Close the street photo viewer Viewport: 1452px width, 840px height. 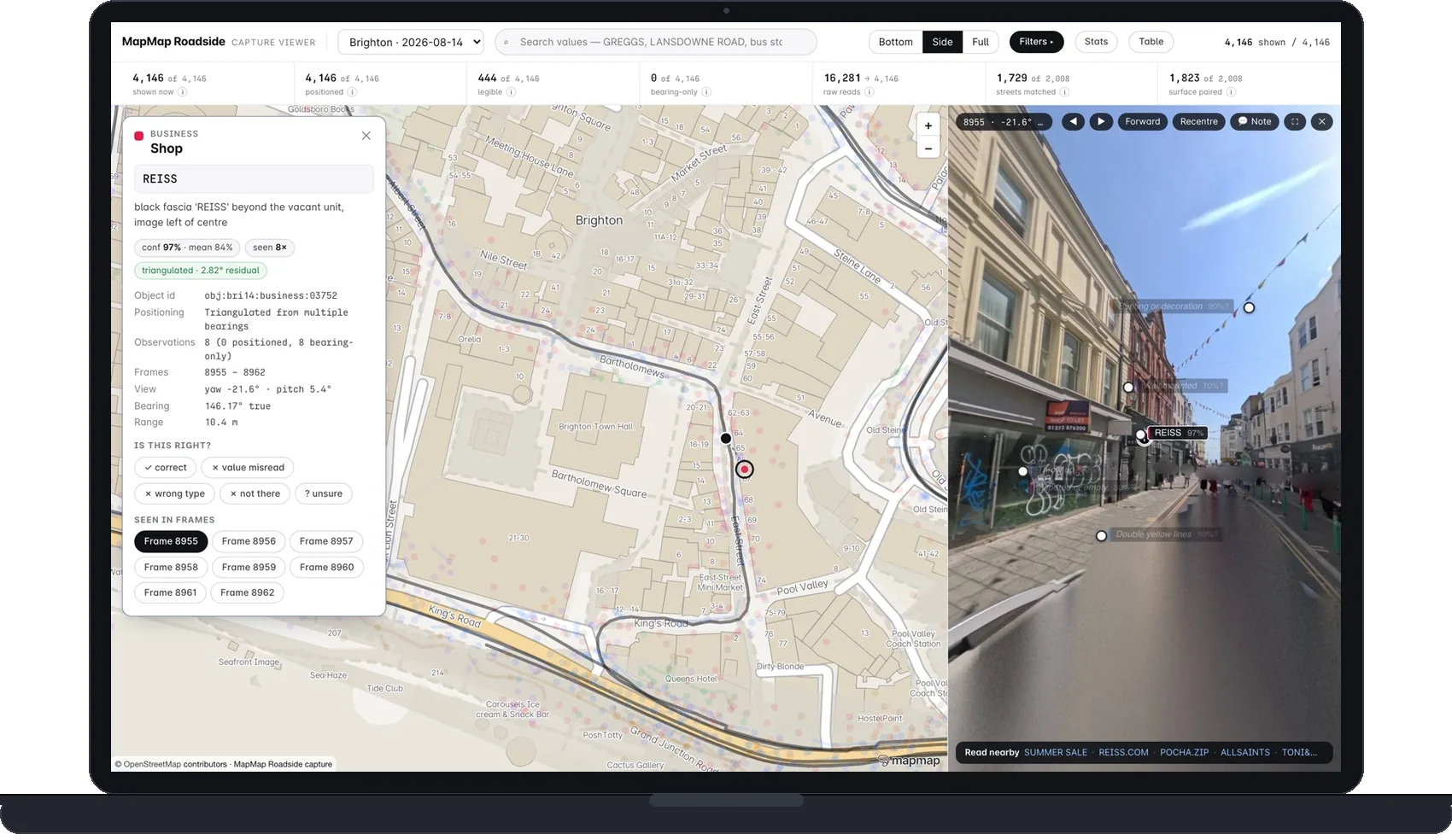pos(1322,122)
